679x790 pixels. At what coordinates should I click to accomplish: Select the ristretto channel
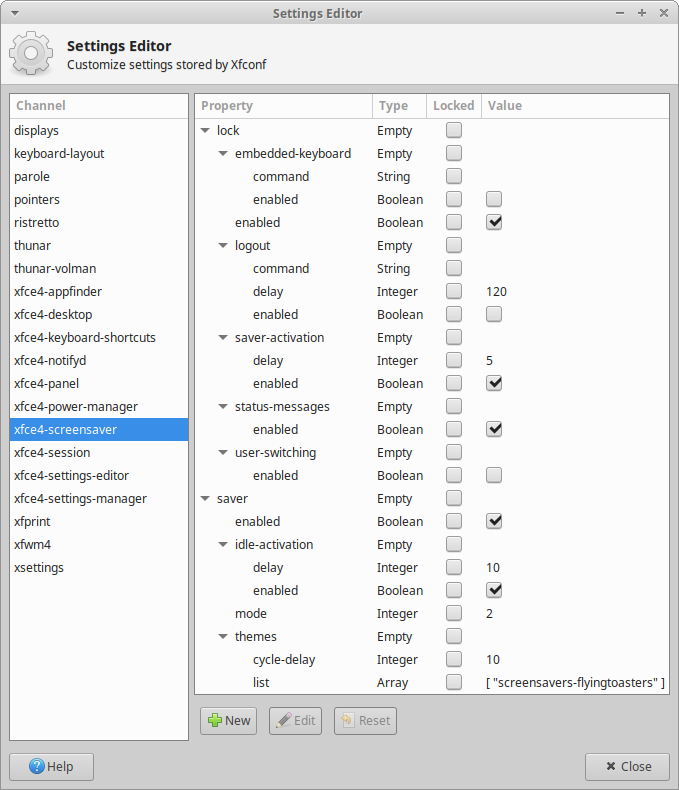coord(99,222)
